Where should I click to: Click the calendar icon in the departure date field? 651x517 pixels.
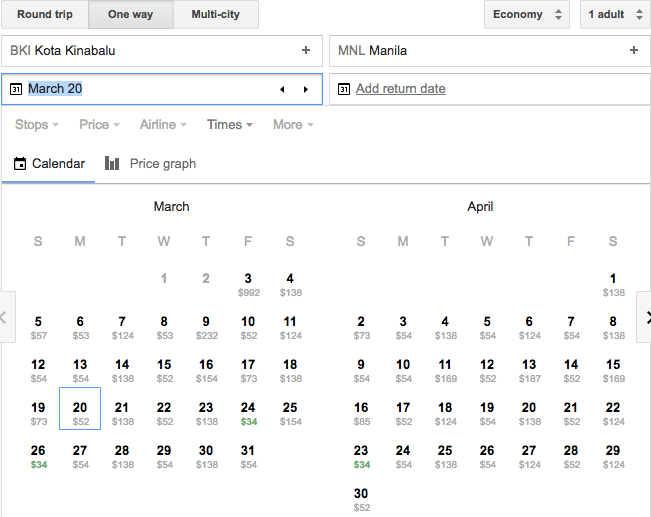16,89
